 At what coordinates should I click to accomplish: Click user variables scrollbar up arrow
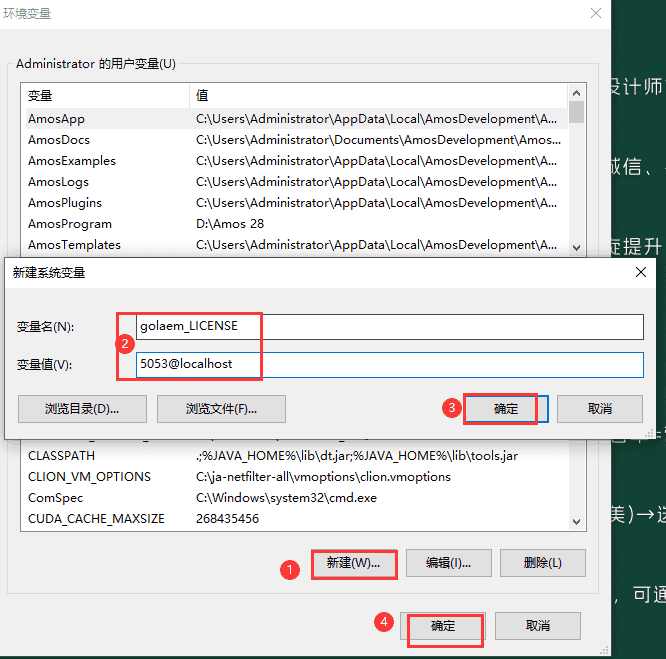coord(576,93)
